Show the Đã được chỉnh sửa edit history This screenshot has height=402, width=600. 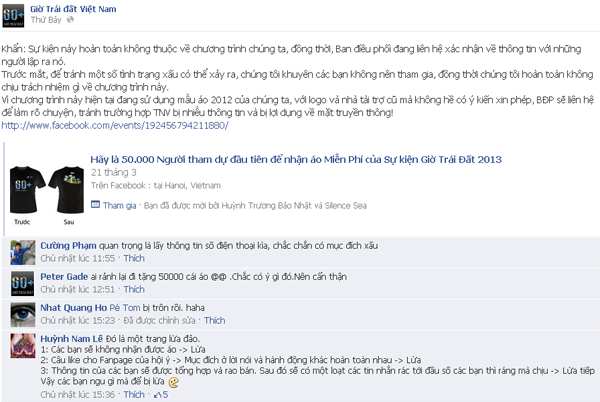(159, 320)
